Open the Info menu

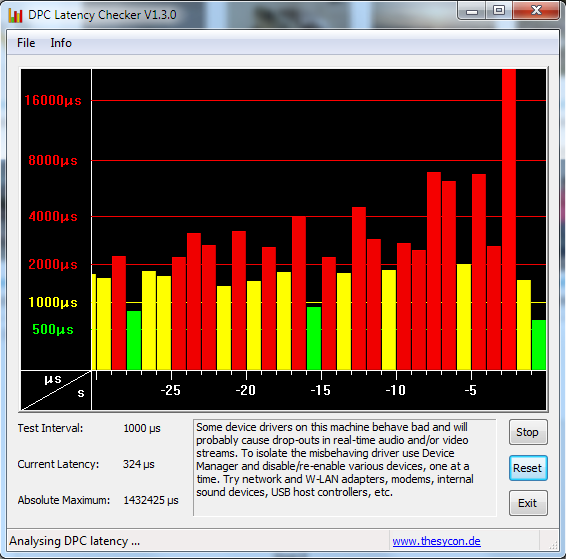coord(61,43)
